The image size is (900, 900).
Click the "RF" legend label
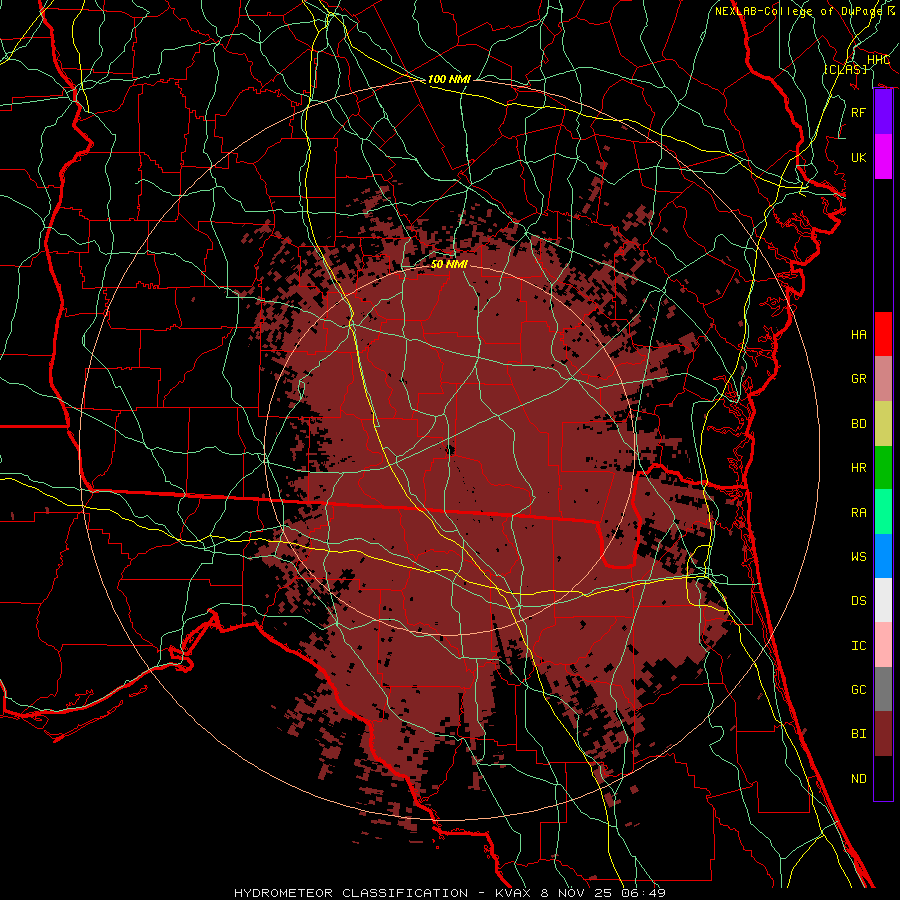(858, 112)
